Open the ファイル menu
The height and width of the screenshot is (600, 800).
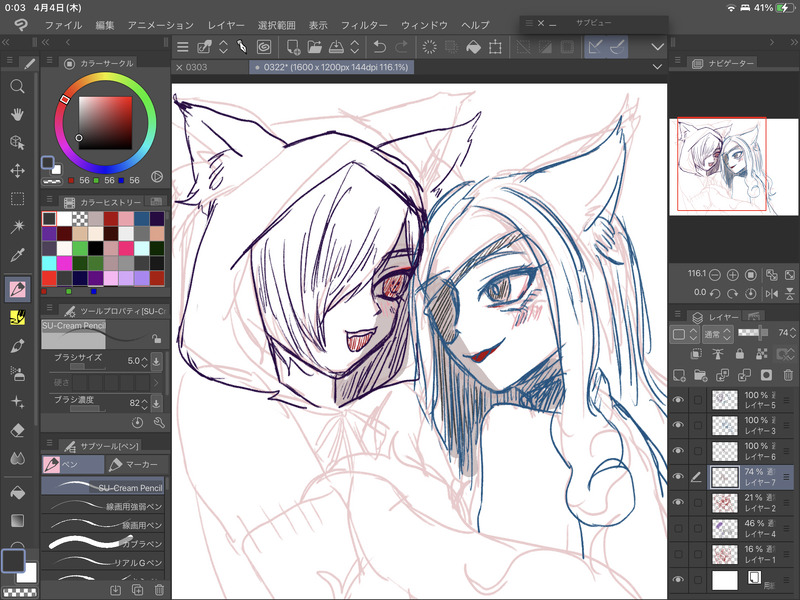click(63, 25)
